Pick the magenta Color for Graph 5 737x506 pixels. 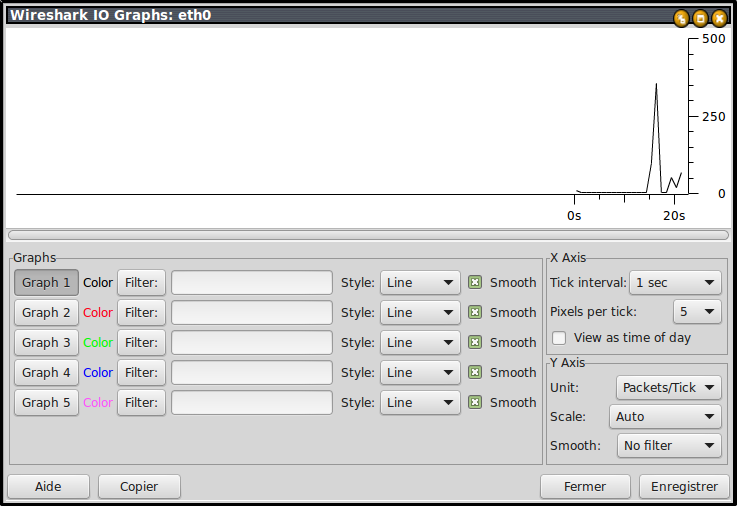point(98,403)
